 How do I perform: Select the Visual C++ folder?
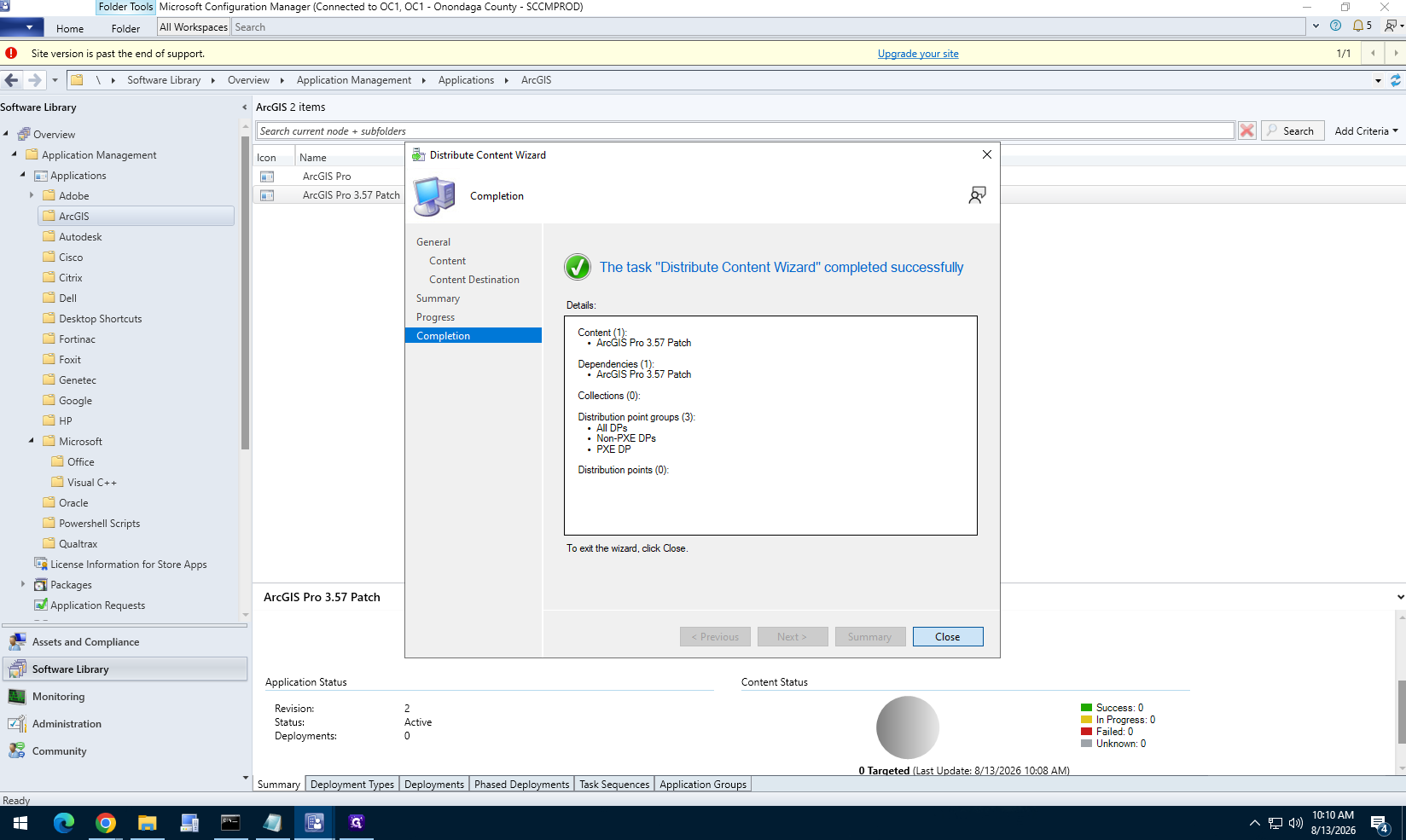(x=91, y=483)
